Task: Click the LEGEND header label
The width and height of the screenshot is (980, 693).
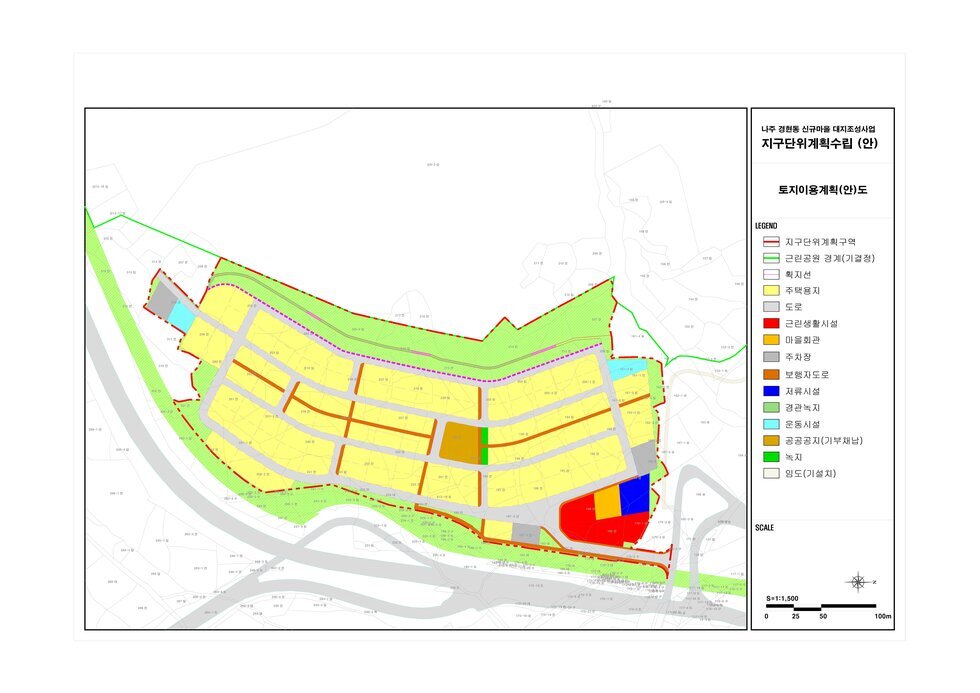Action: tap(766, 226)
